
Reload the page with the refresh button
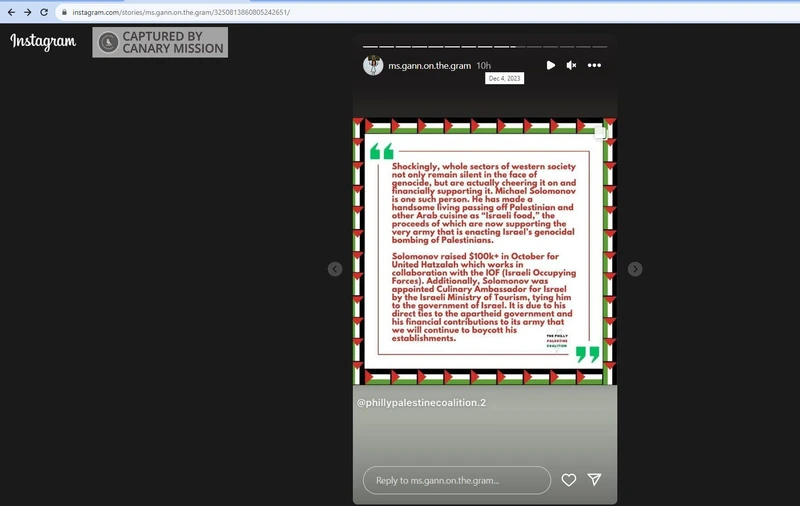click(x=46, y=12)
